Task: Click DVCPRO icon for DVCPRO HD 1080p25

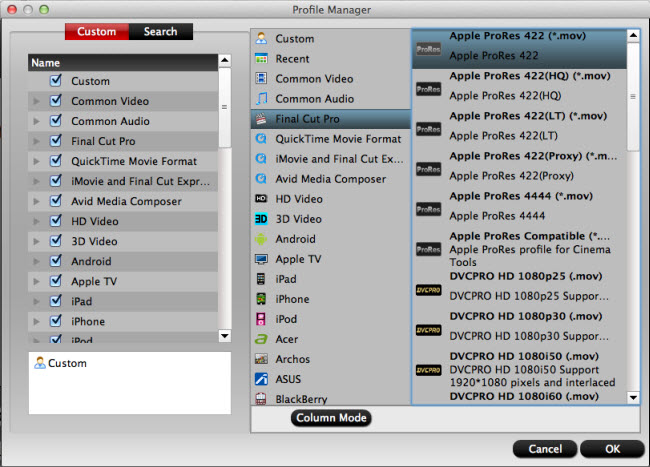Action: [429, 290]
